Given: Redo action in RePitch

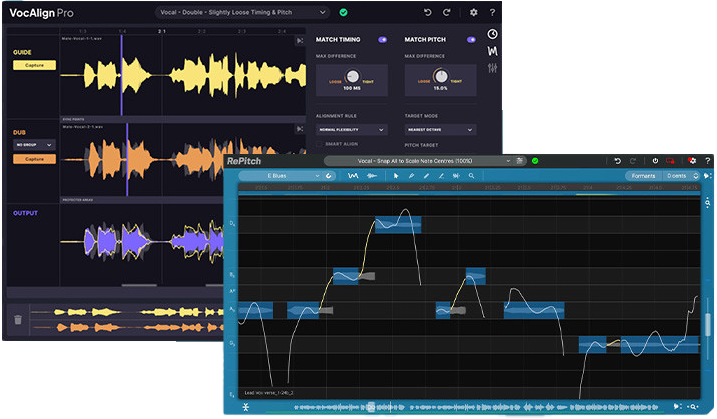Looking at the screenshot, I should (633, 161).
